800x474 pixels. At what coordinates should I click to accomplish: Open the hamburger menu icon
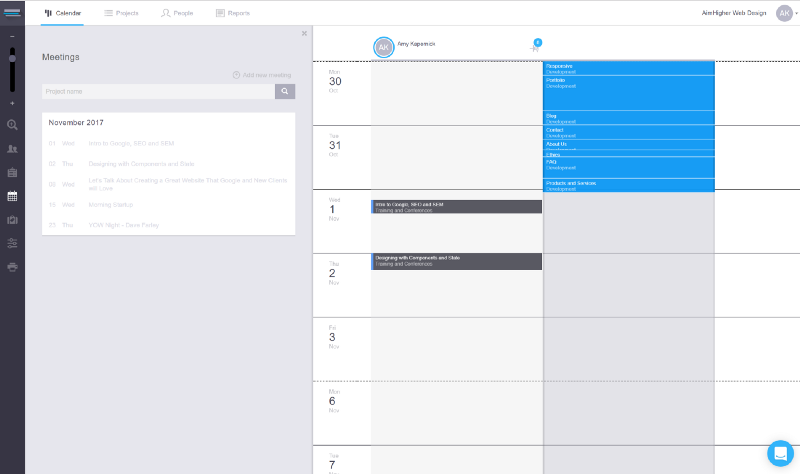click(x=12, y=12)
